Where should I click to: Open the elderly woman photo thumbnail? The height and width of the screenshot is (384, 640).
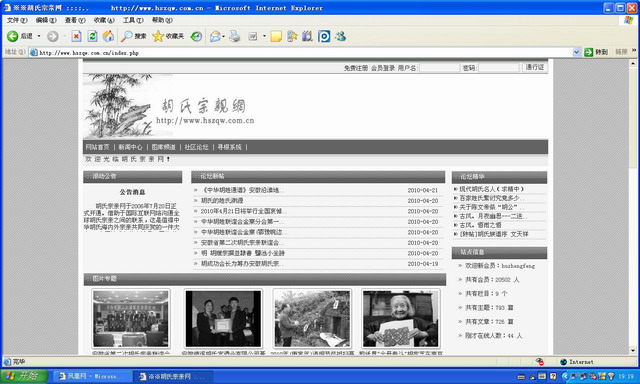pos(401,319)
